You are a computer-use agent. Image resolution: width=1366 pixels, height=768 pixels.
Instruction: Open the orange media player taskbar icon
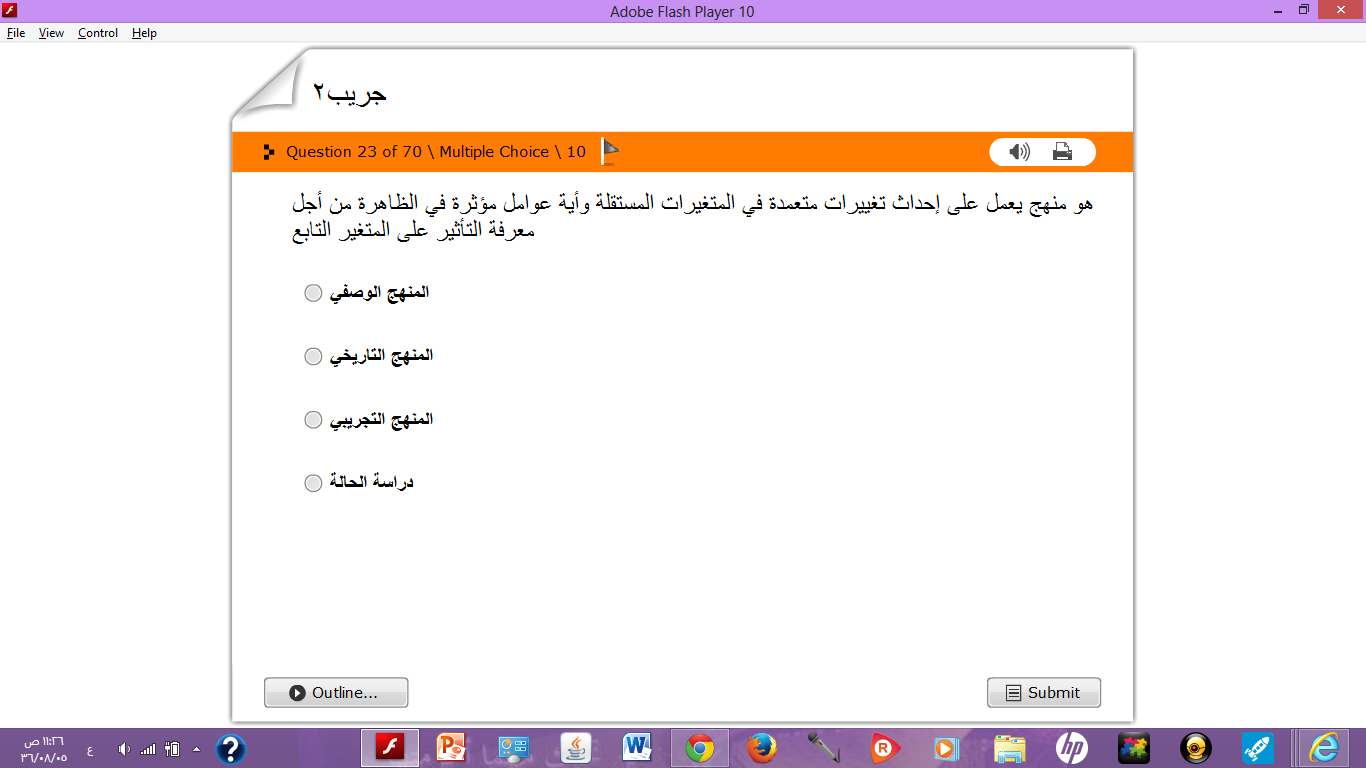pos(946,748)
